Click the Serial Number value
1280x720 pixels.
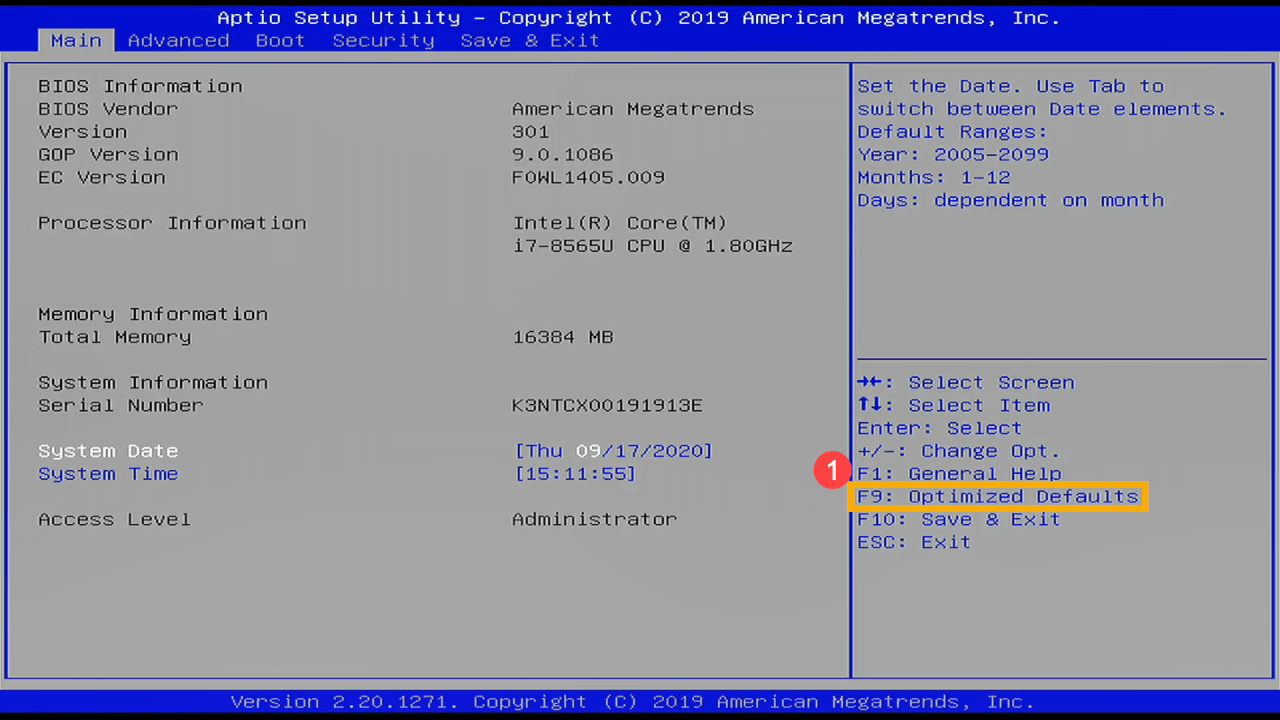click(607, 405)
